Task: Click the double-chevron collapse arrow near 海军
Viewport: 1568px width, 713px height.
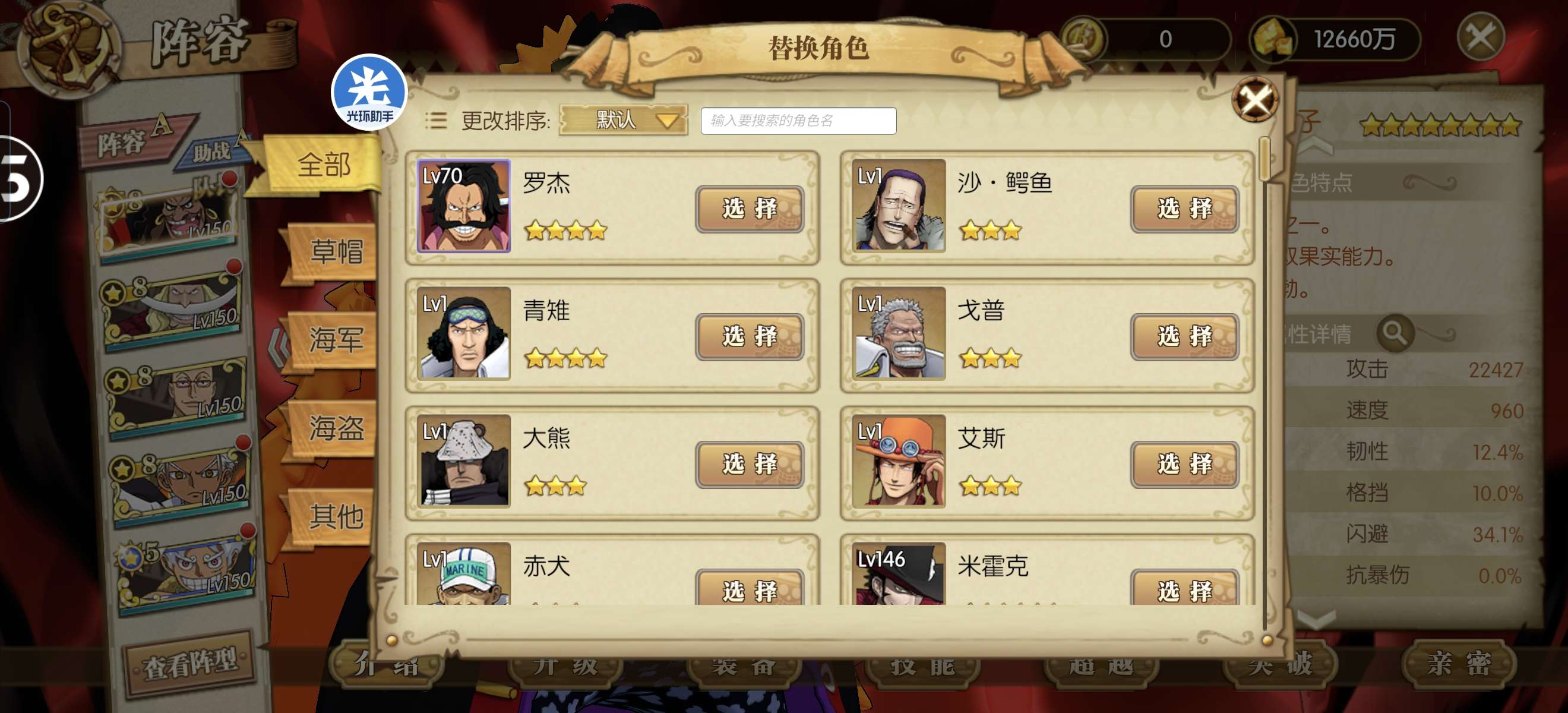Action: 279,346
